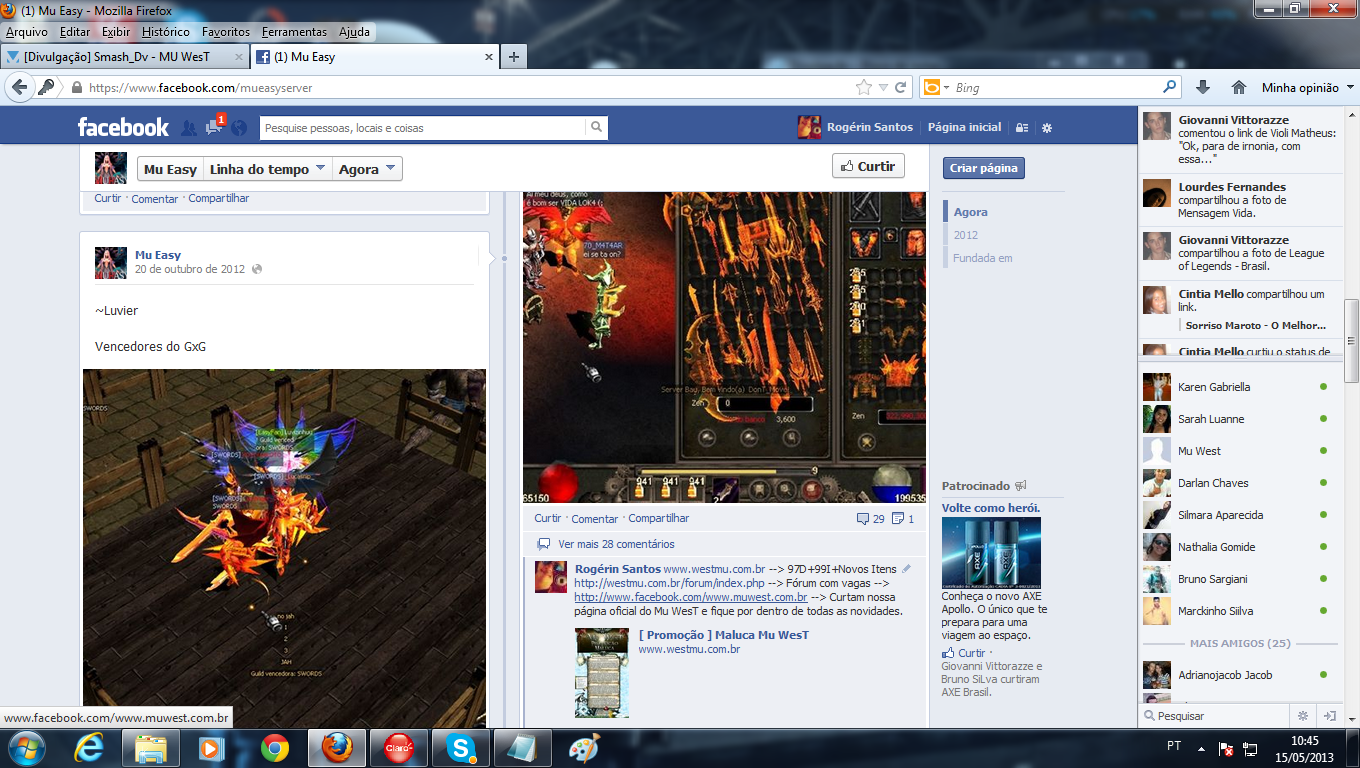Open chat with Nathalia Gomide

click(x=1240, y=547)
